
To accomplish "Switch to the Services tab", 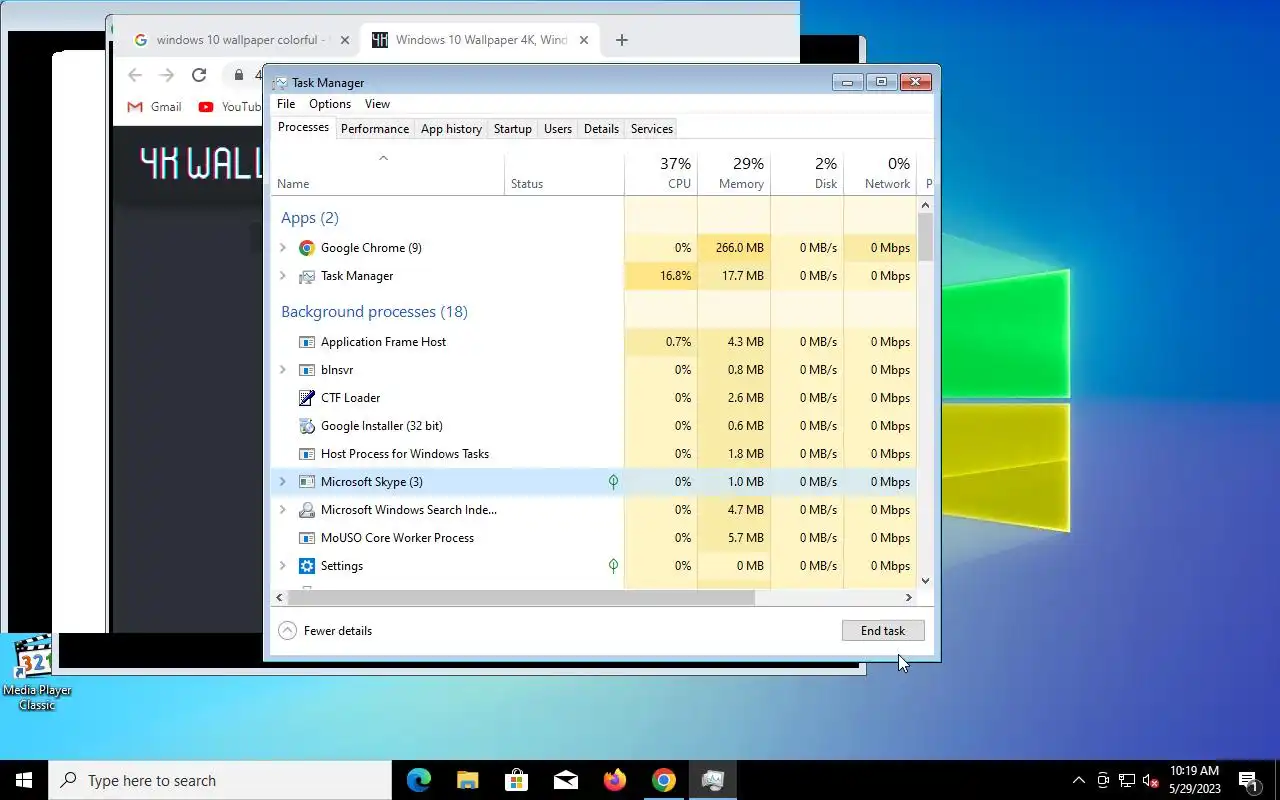I will (652, 129).
